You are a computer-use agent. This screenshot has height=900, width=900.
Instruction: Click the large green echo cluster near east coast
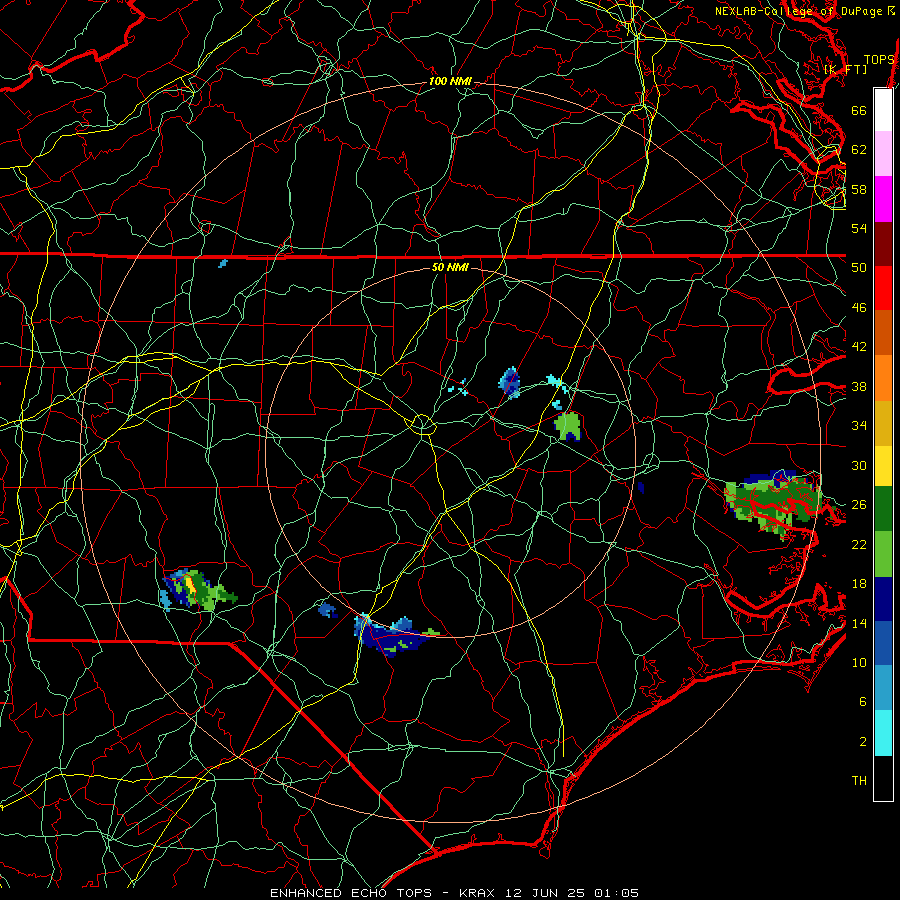pos(773,504)
